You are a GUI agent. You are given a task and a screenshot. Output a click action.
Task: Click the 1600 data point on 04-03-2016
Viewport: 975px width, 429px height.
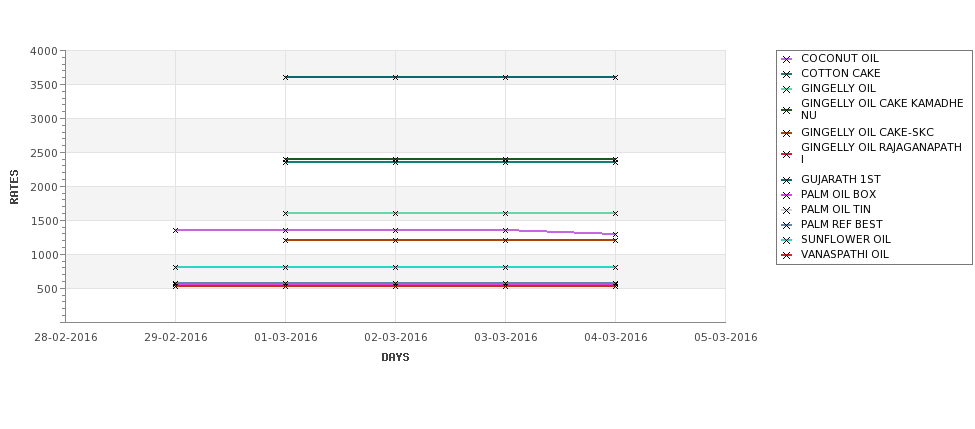click(x=615, y=213)
